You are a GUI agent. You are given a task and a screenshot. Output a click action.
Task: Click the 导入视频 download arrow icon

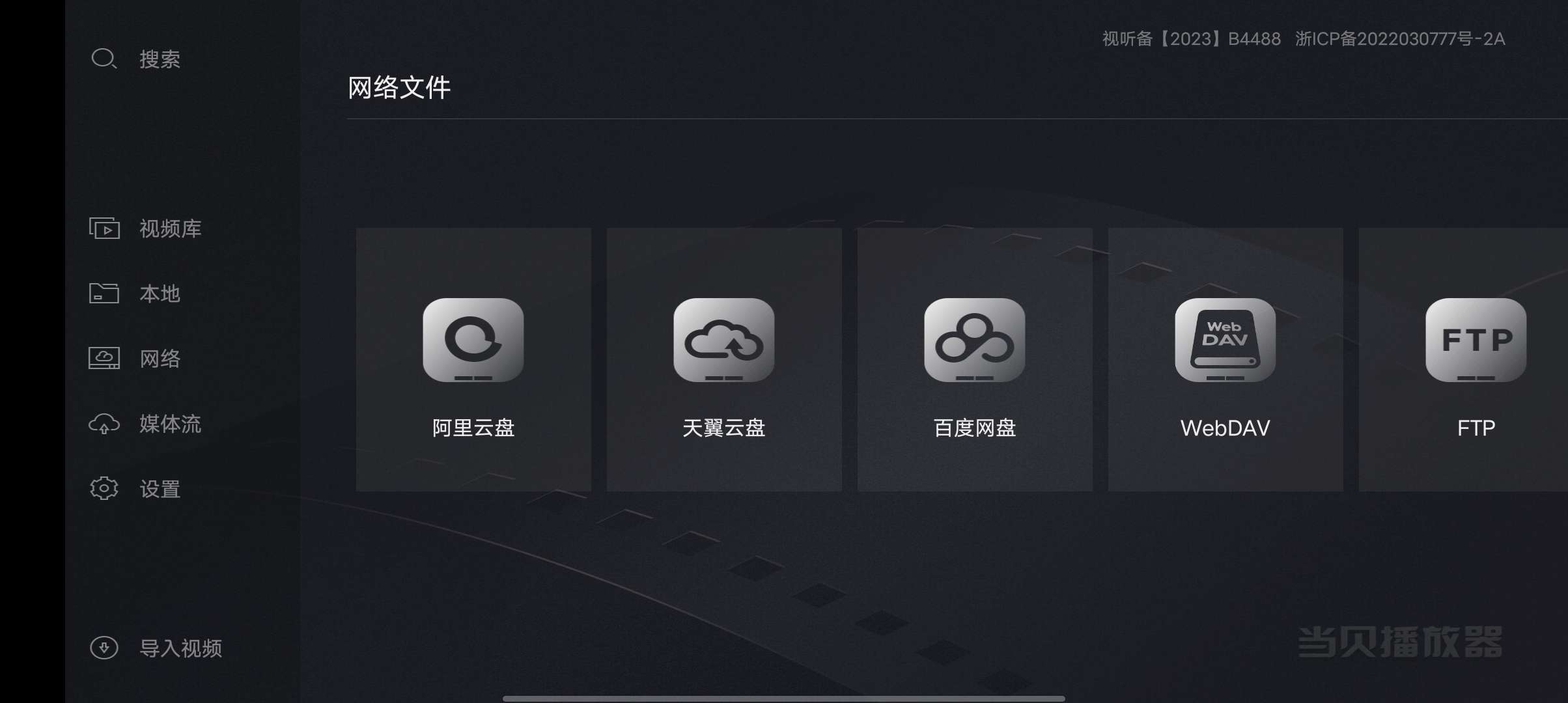[104, 648]
